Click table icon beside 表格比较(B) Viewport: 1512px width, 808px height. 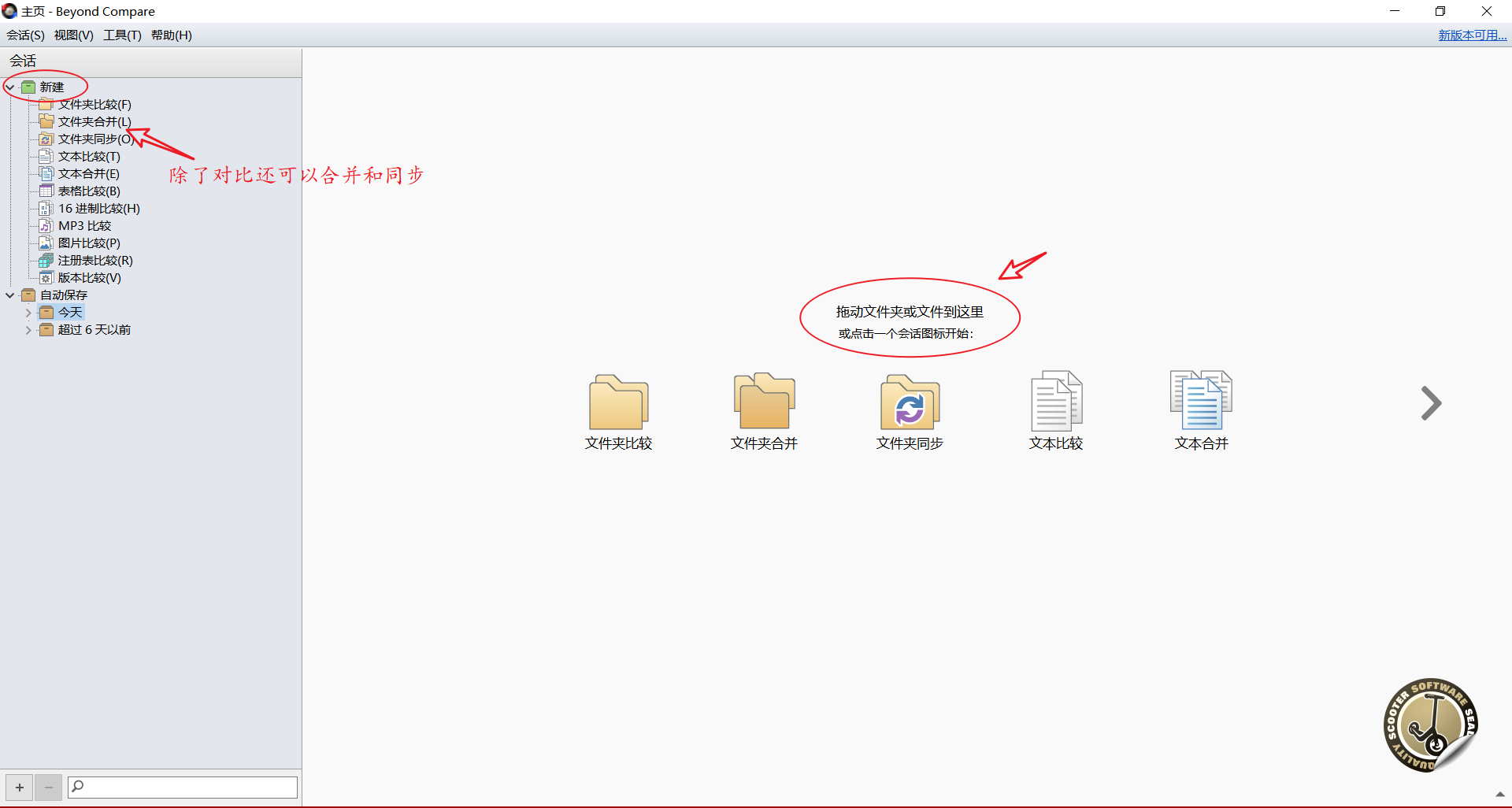pyautogui.click(x=46, y=191)
